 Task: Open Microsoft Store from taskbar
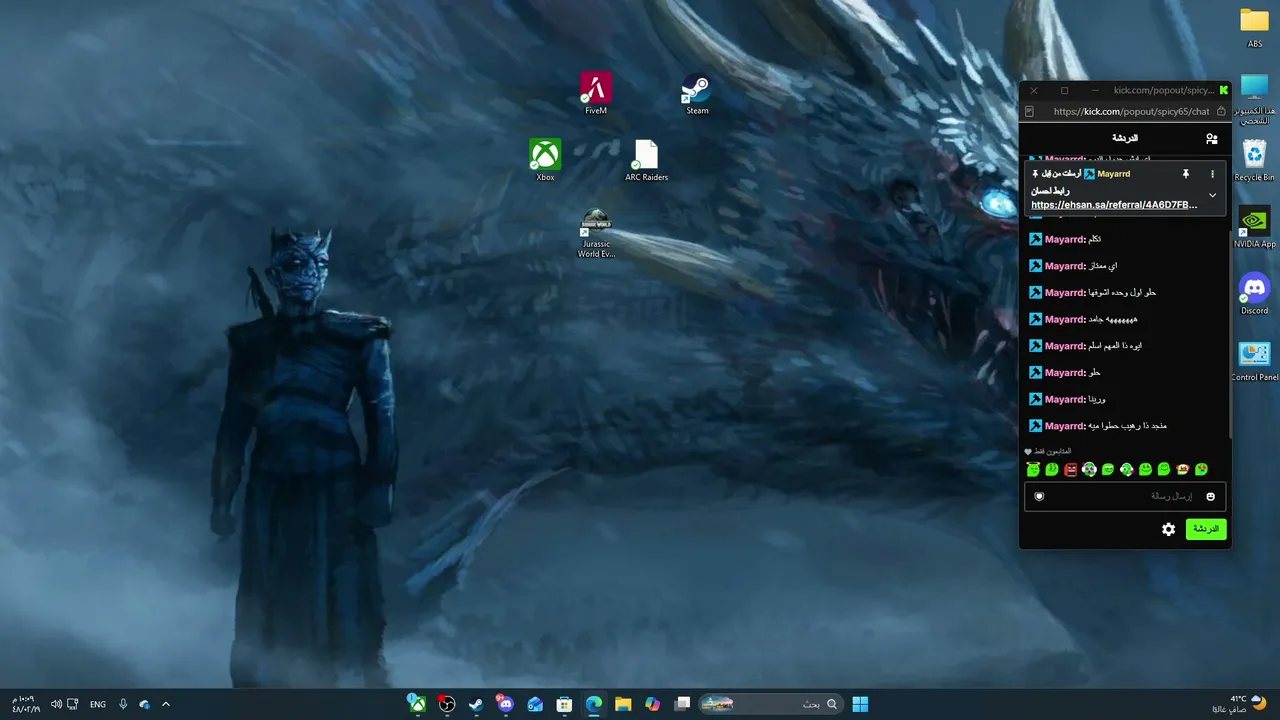565,704
